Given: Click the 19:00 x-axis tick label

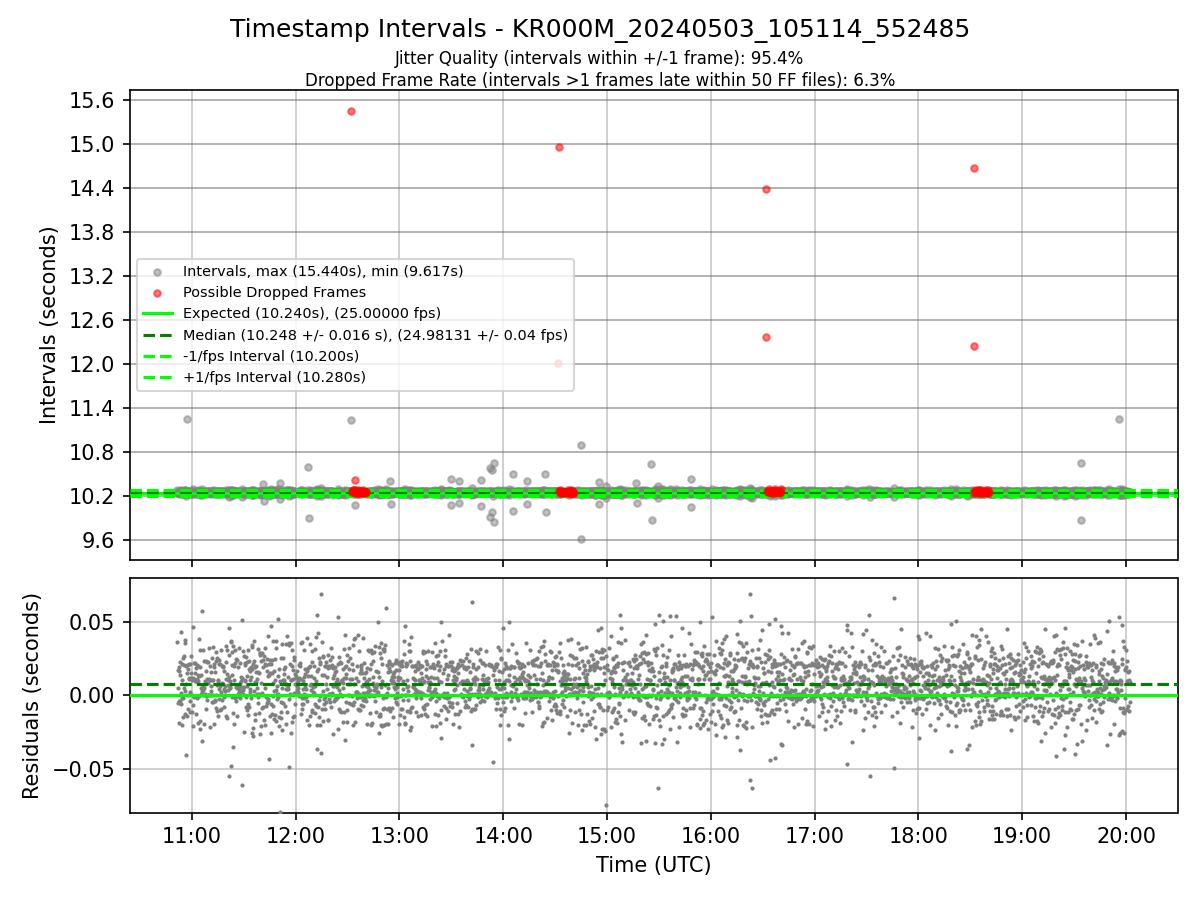Looking at the screenshot, I should tap(1022, 834).
